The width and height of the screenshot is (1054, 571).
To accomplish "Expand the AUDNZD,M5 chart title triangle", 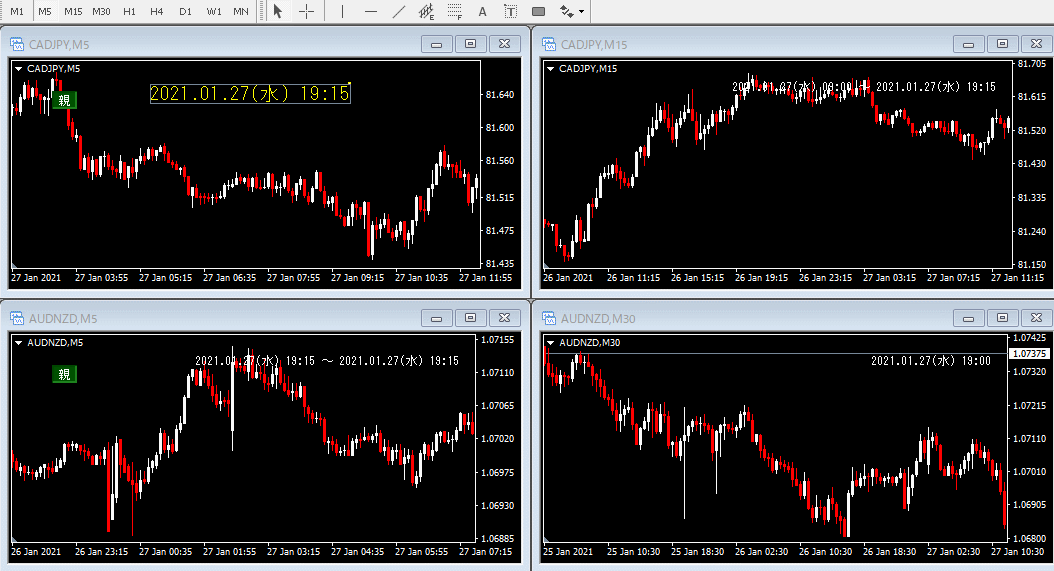I will pyautogui.click(x=19, y=342).
